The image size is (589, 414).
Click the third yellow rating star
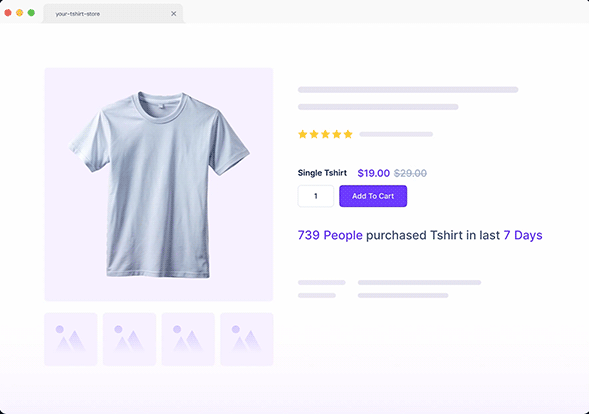[x=325, y=134]
